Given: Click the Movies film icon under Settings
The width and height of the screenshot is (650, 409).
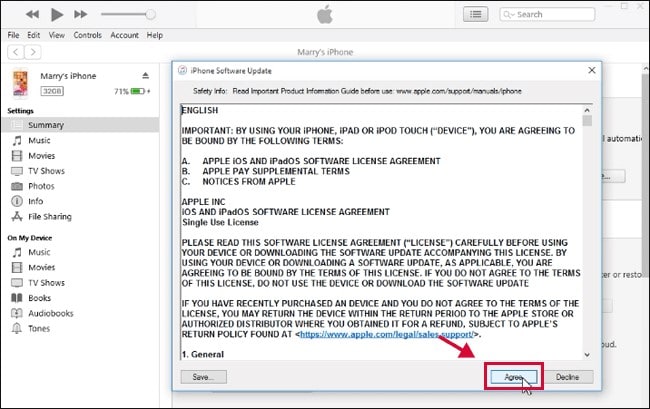Looking at the screenshot, I should point(17,156).
